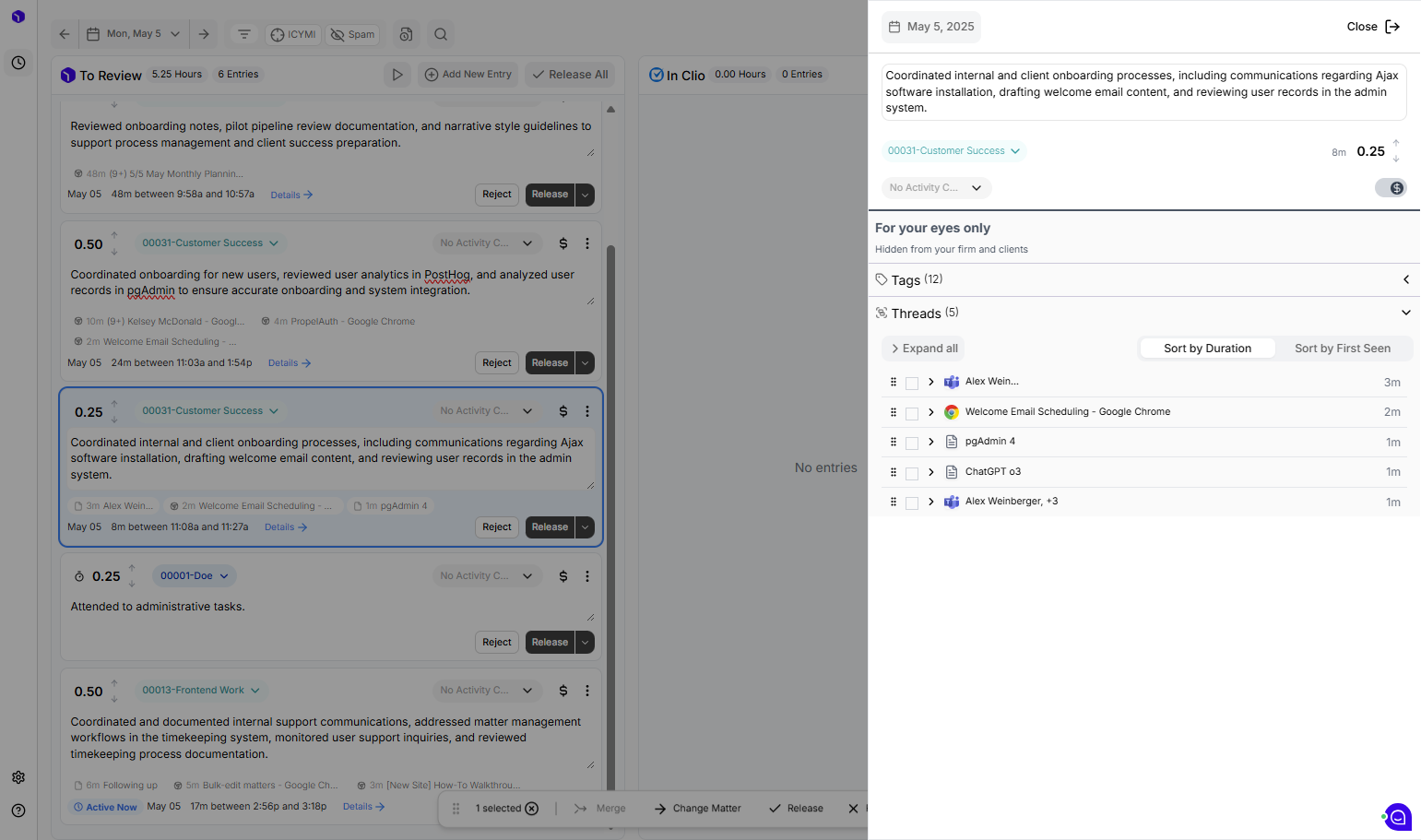Click Expand all threads button
This screenshot has height=840, width=1421.
pyautogui.click(x=923, y=349)
